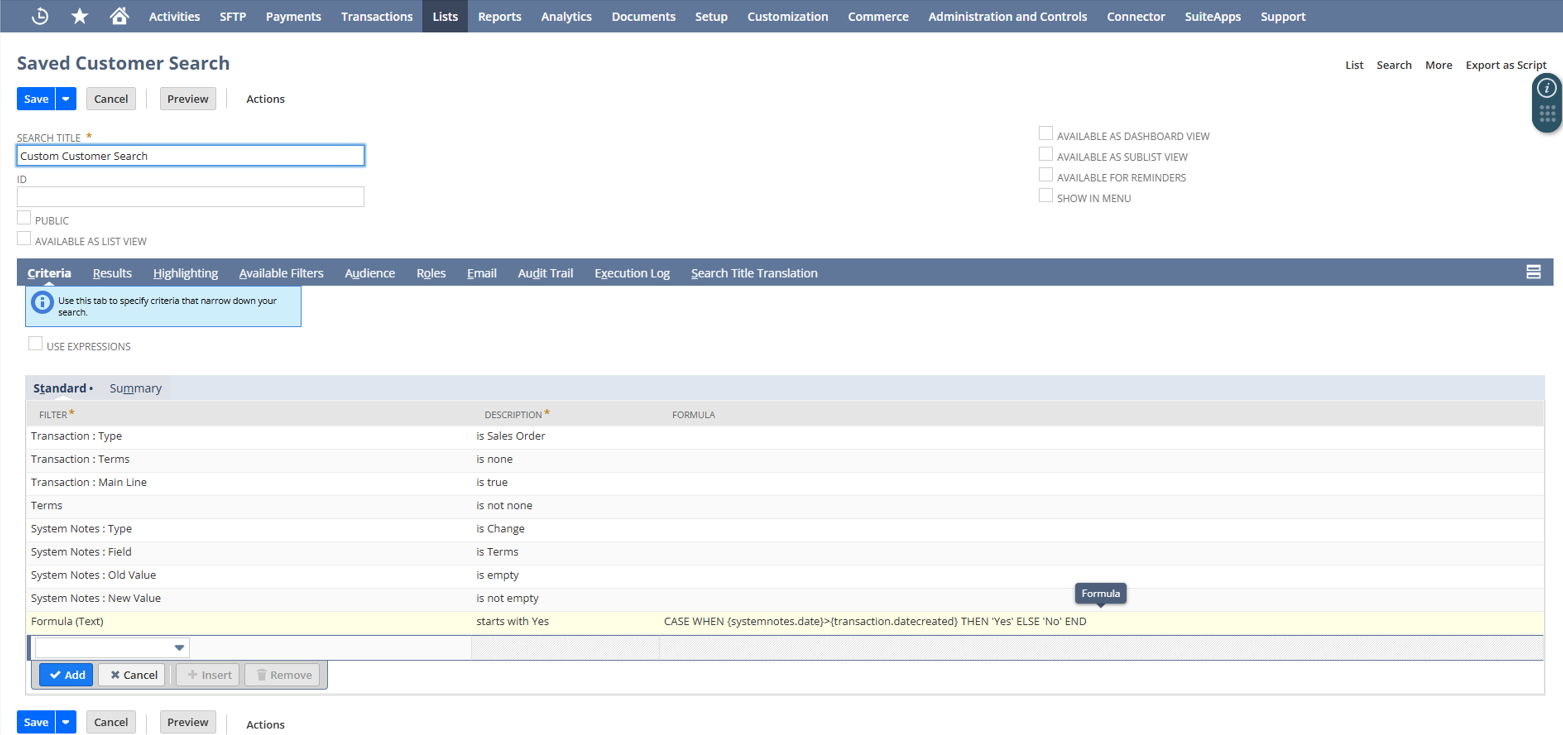Viewport: 1563px width, 735px height.
Task: Open the new filter field dropdown
Action: tap(179, 648)
